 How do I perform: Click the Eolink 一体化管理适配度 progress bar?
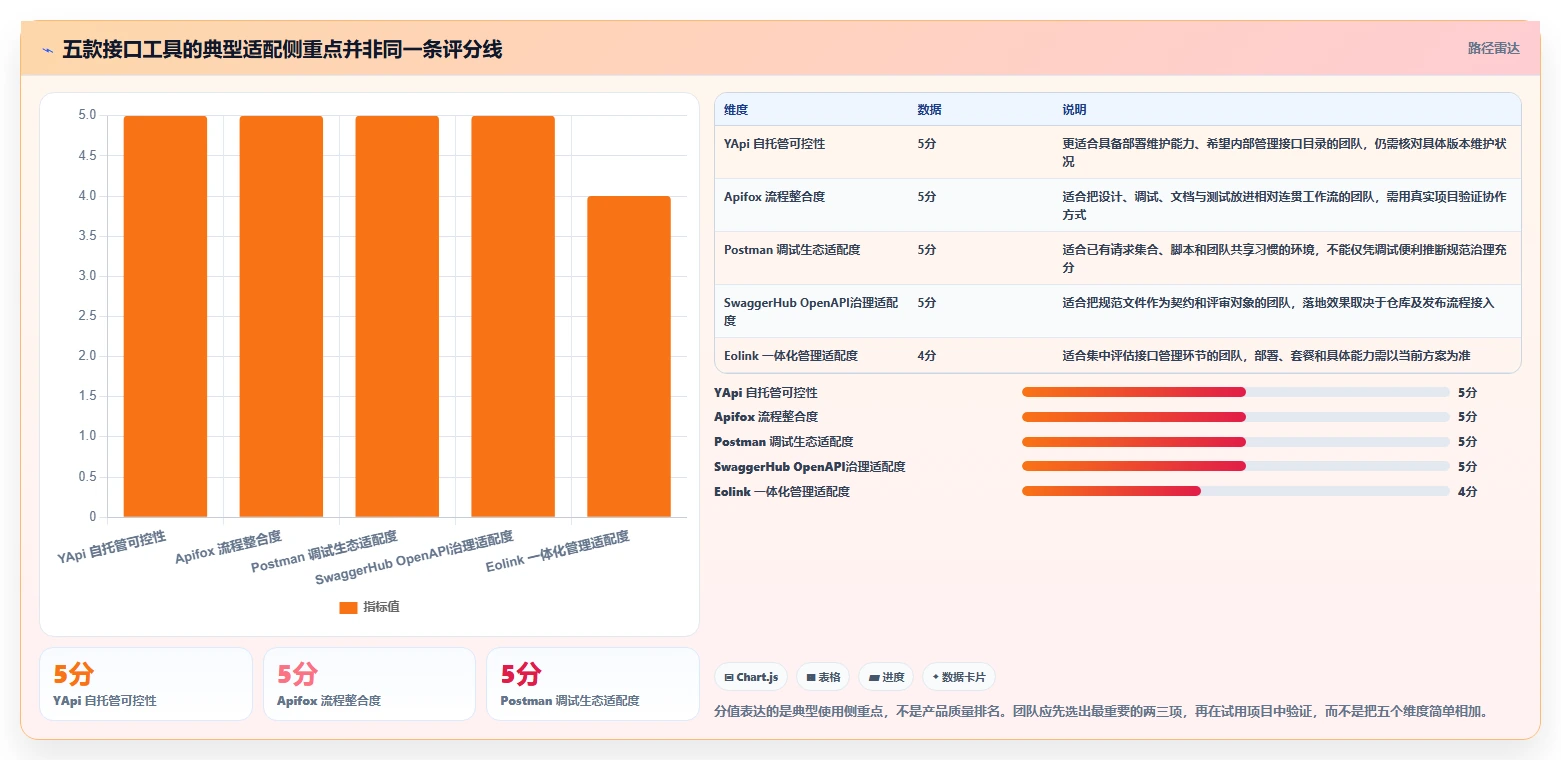tap(1235, 491)
